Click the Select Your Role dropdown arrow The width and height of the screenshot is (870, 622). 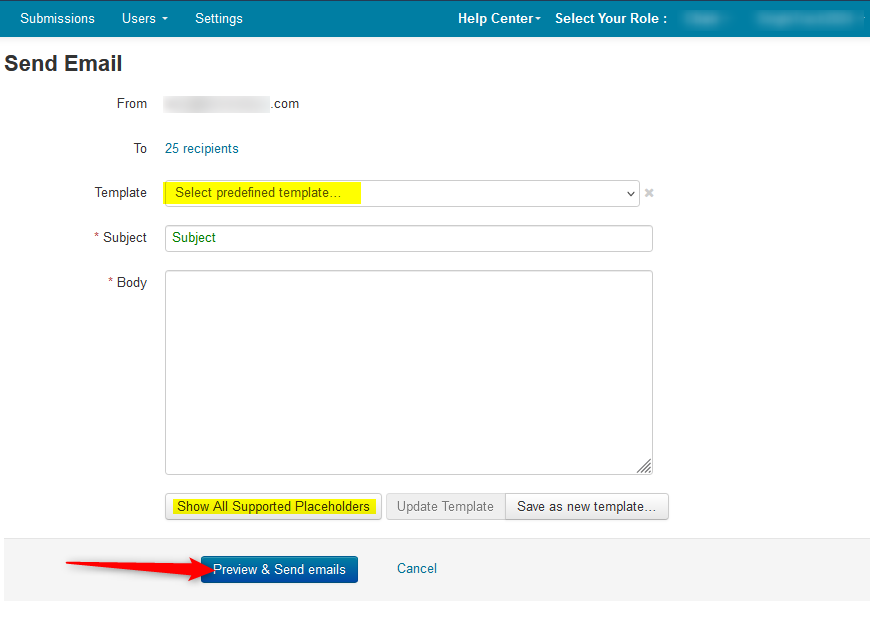(x=864, y=18)
